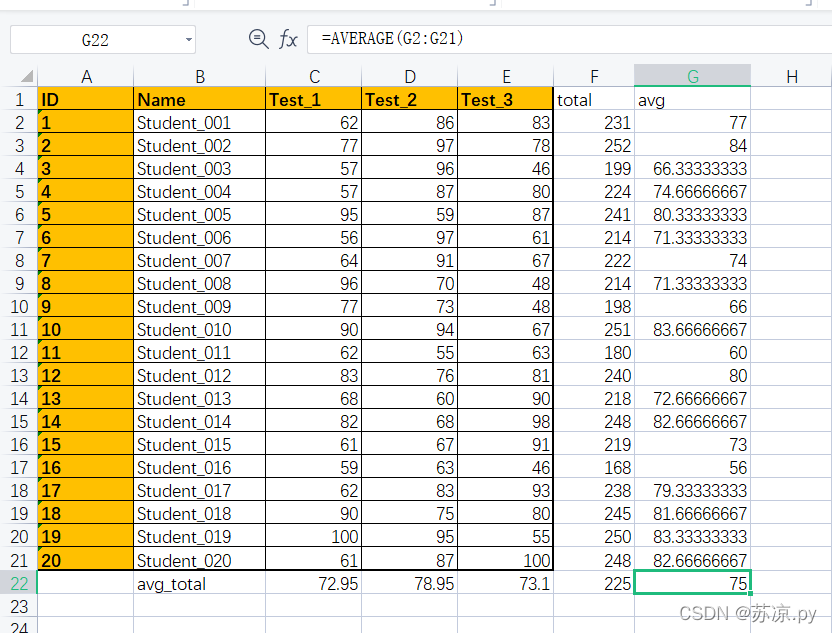Select row 22 header
The image size is (832, 633).
click(19, 583)
